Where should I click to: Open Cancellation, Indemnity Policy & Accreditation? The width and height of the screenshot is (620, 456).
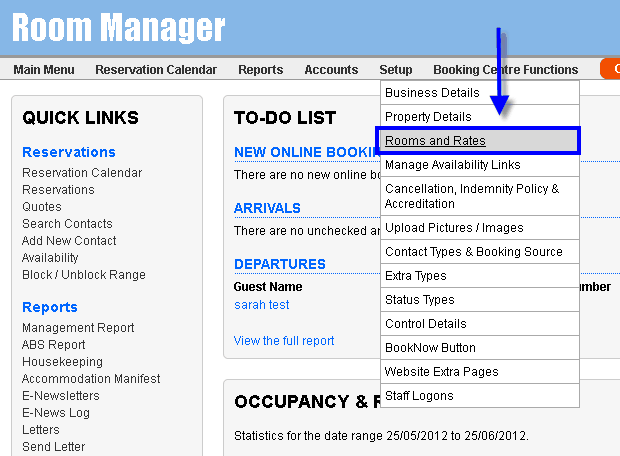[480, 196]
